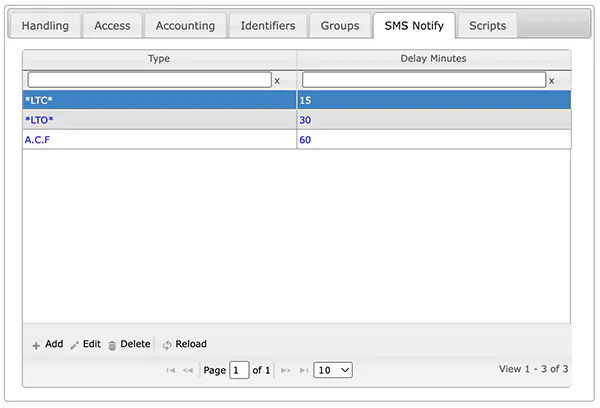Click the Delete label
The image size is (600, 408).
tap(135, 344)
